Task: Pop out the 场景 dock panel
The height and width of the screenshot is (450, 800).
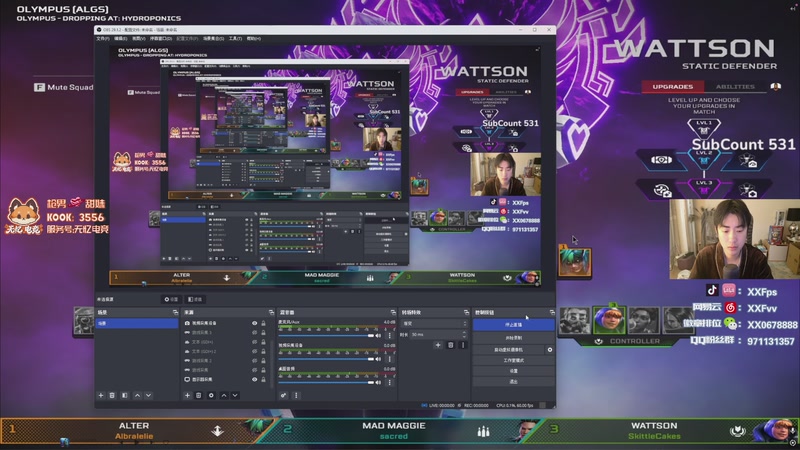Action: [175, 312]
